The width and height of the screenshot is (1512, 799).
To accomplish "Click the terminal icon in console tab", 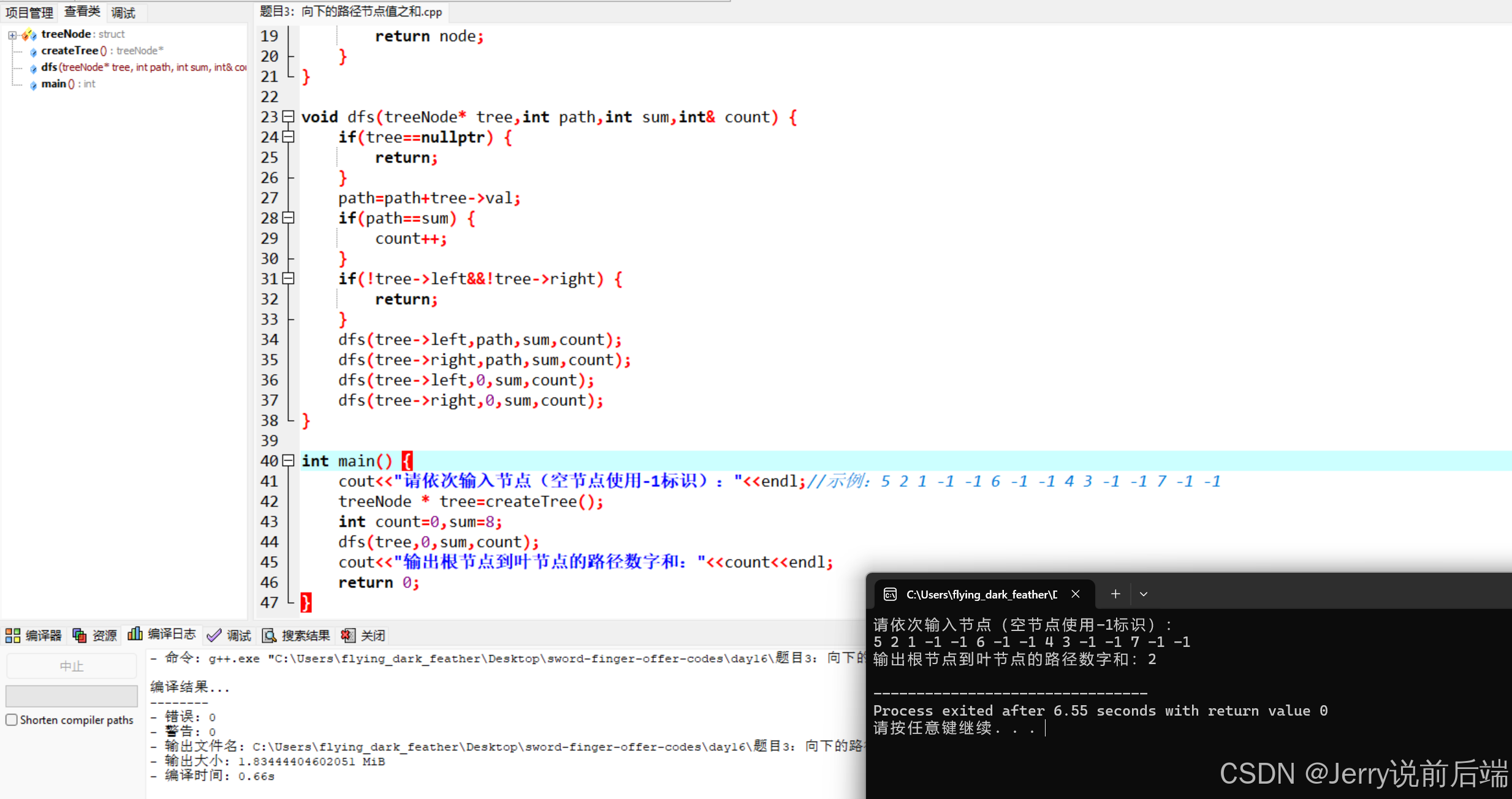I will (x=890, y=594).
